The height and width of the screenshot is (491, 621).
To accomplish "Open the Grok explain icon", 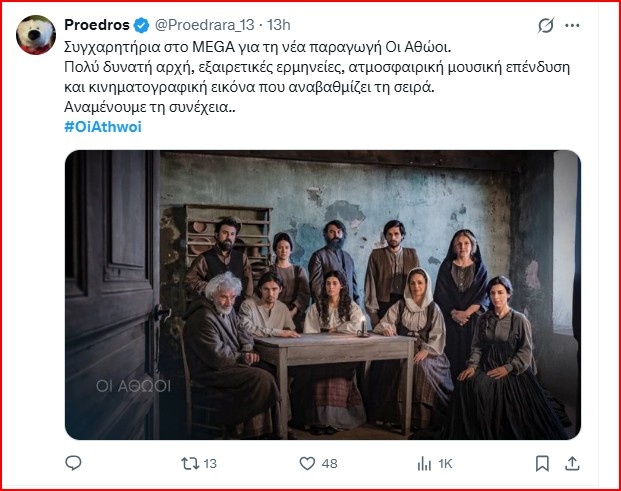I will point(546,26).
